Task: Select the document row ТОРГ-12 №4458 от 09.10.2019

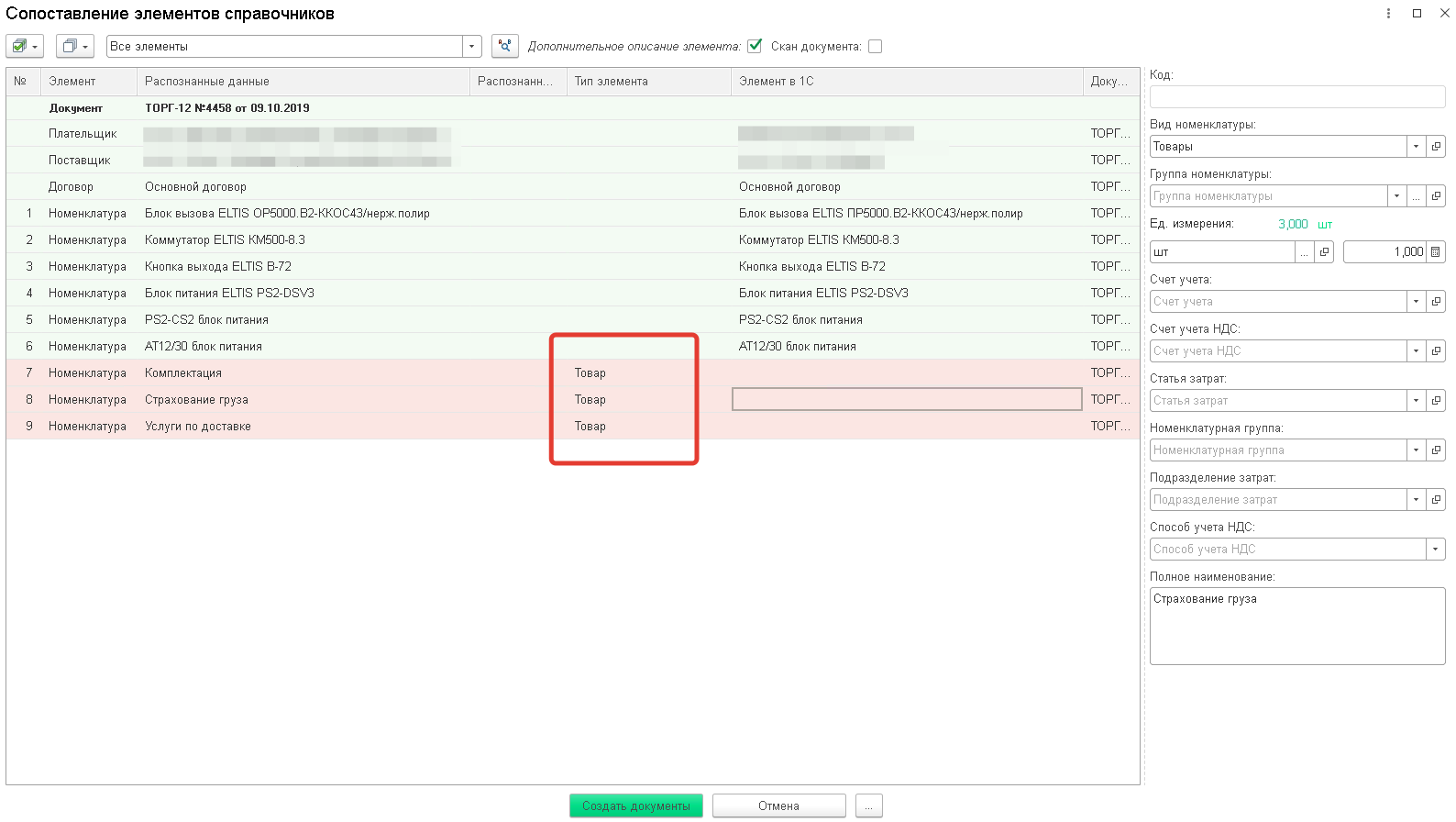Action: [573, 107]
